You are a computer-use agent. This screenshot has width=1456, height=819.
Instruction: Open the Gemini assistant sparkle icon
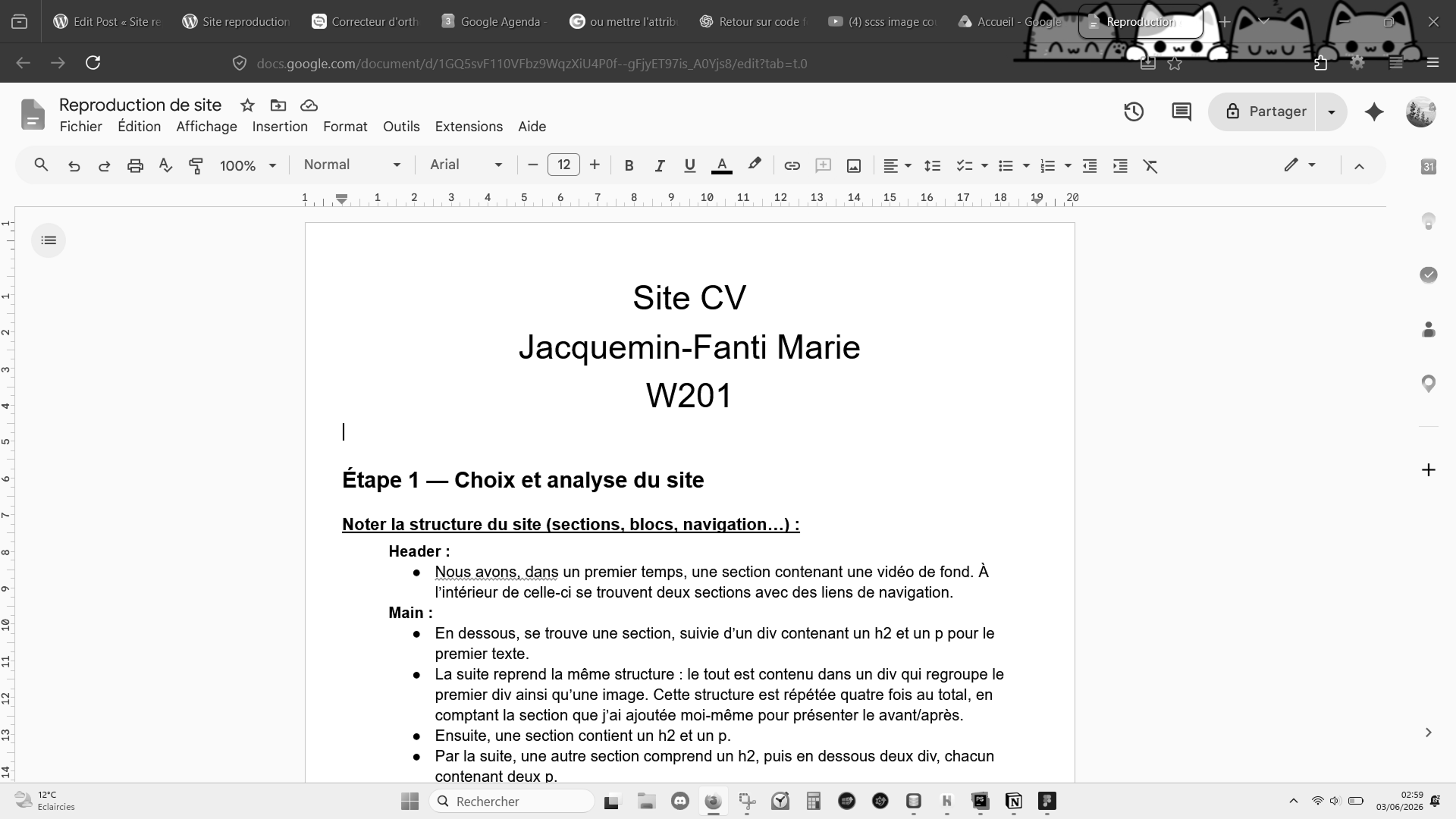(x=1374, y=112)
